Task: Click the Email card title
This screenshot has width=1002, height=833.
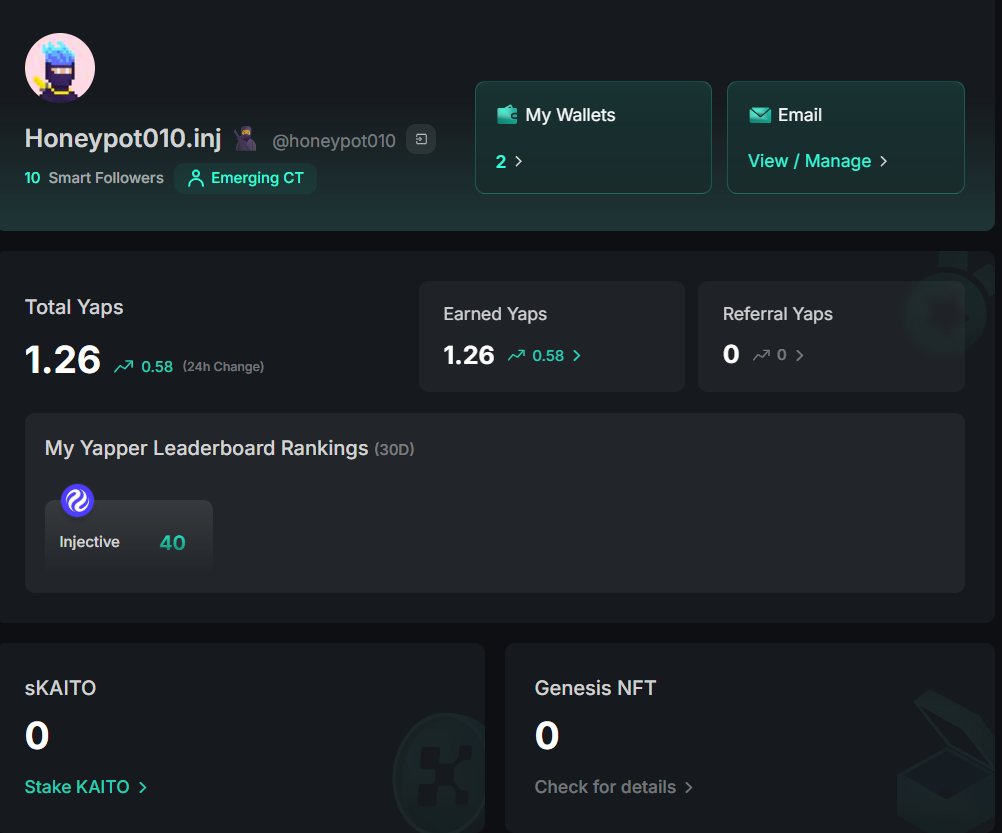Action: pos(799,115)
